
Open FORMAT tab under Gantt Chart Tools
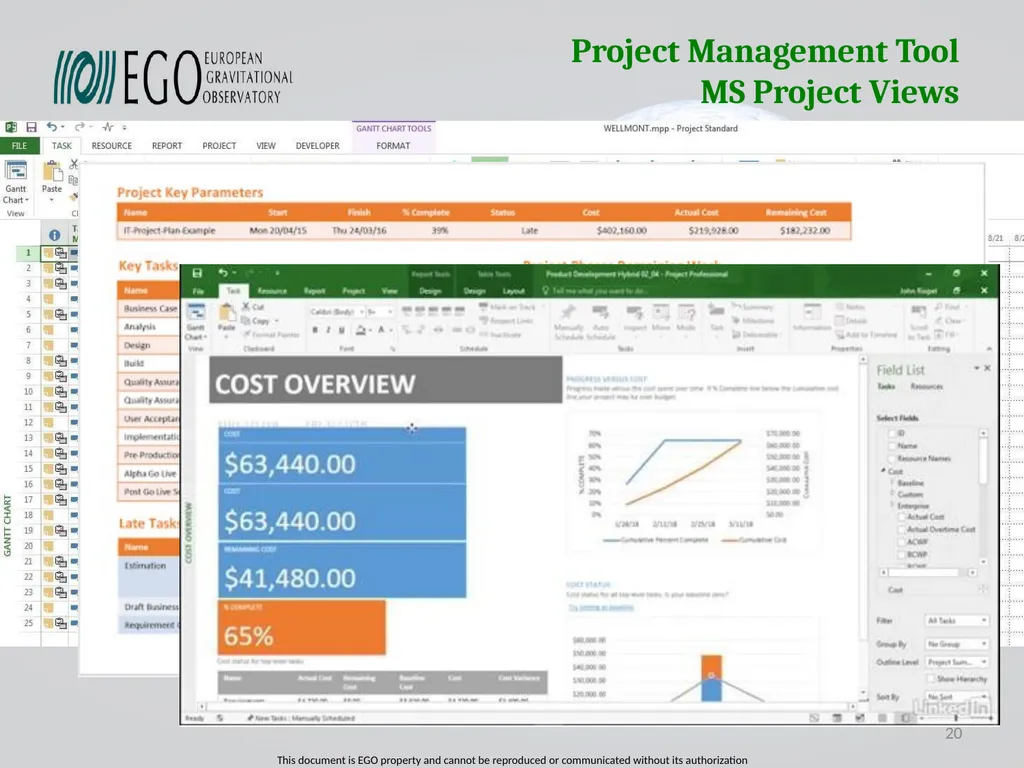(x=393, y=146)
